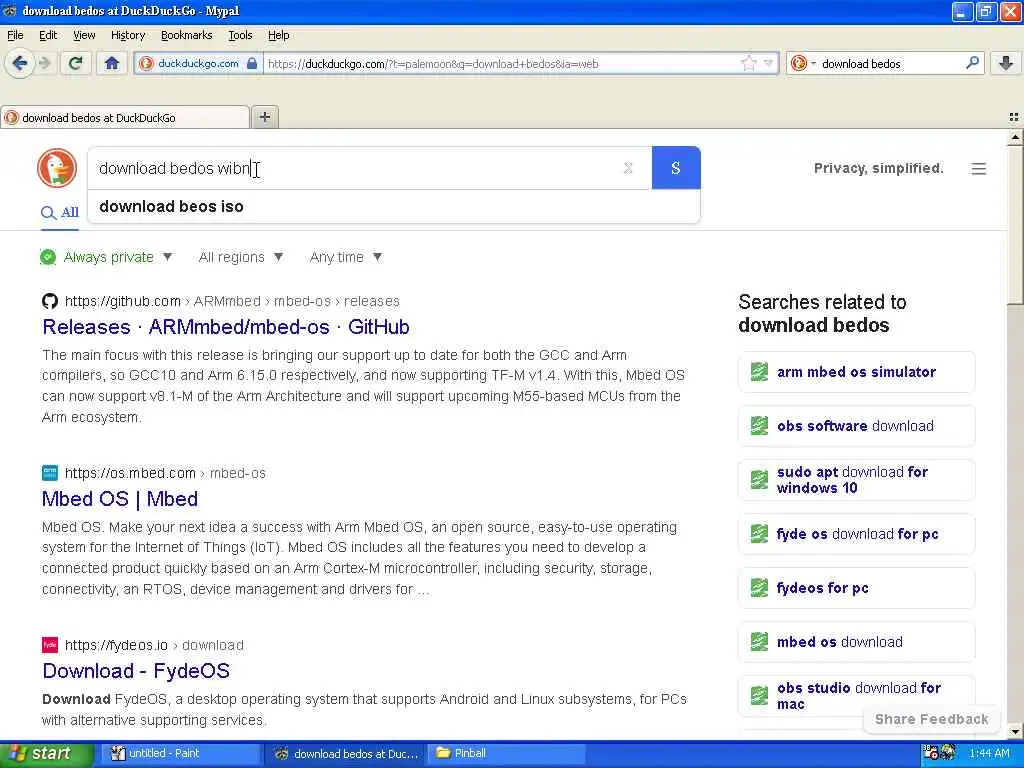Clear the search box with the X
Screen dimensions: 1024x768
click(628, 168)
